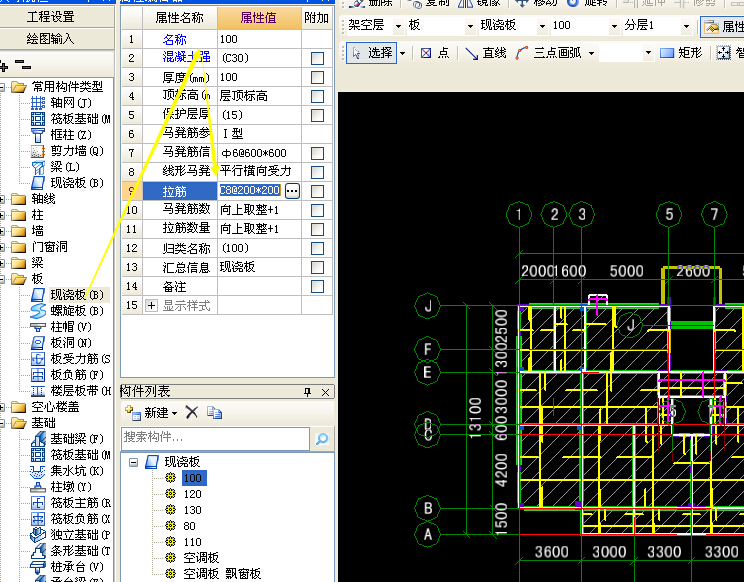
Task: Open the 空心楼盖 folder in tree
Action: click(45, 407)
